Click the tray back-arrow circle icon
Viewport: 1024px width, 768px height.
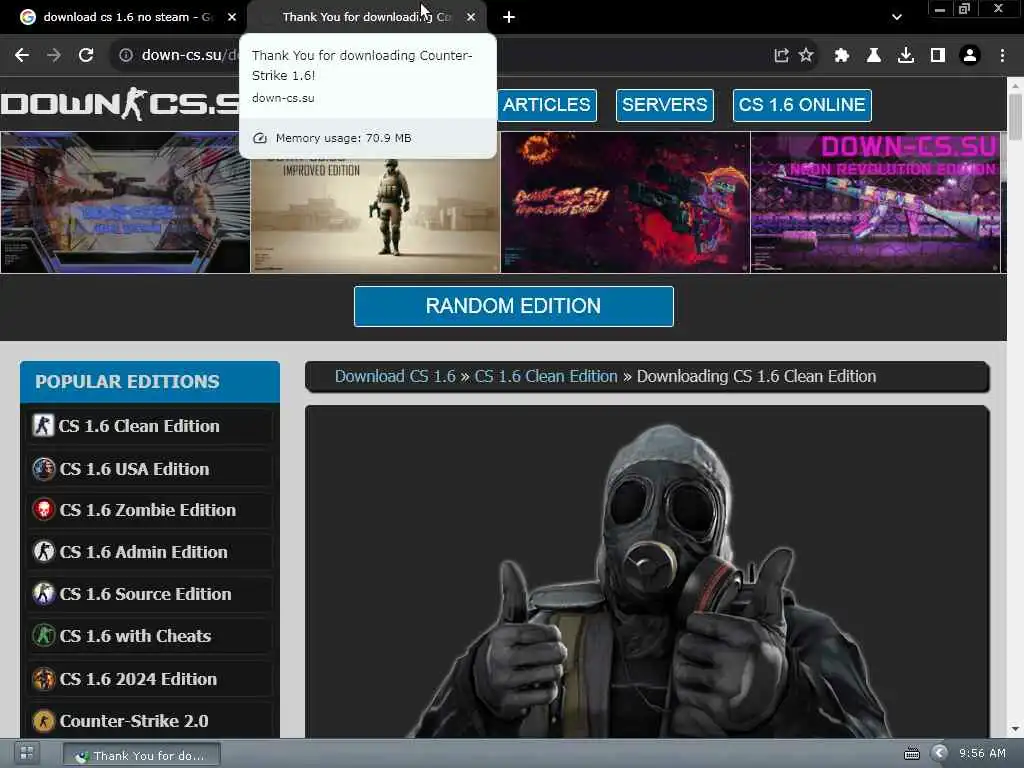939,754
